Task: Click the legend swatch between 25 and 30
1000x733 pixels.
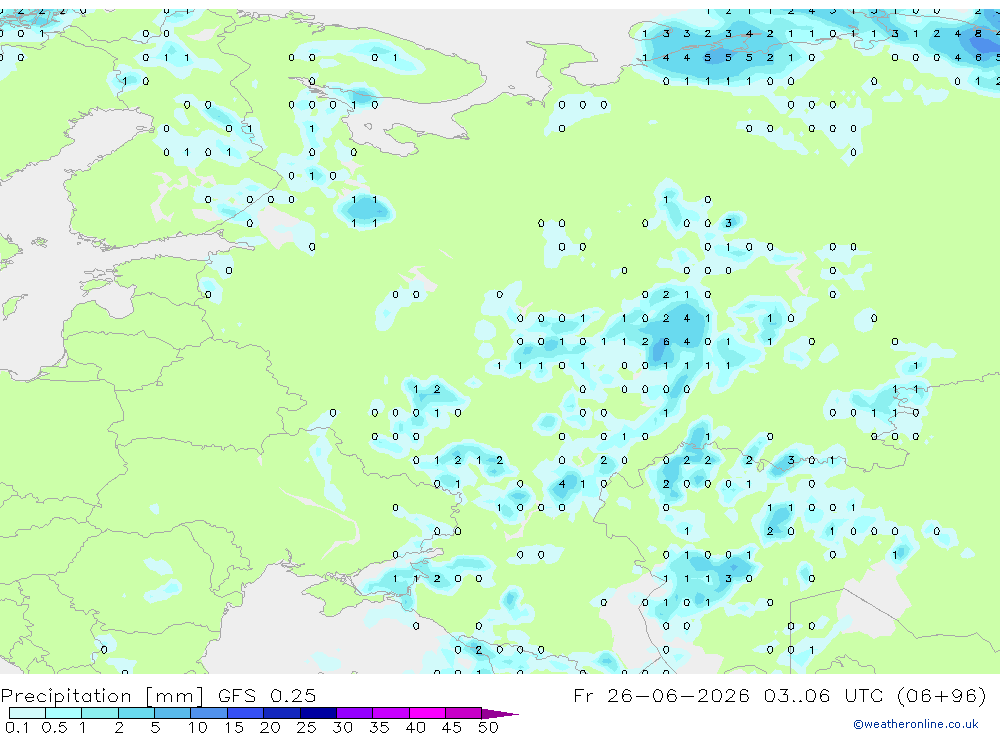Action: point(318,713)
